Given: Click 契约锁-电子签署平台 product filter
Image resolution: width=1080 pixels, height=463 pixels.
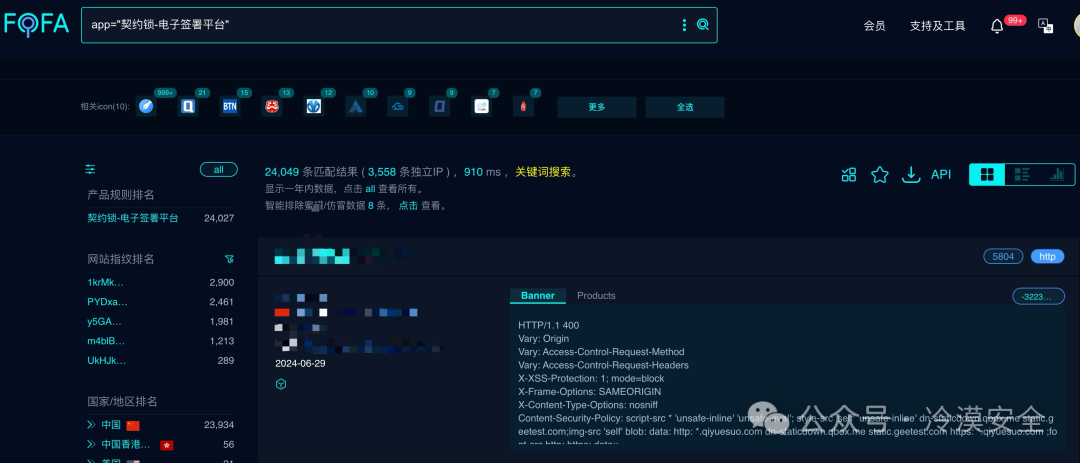Looking at the screenshot, I should [133, 218].
